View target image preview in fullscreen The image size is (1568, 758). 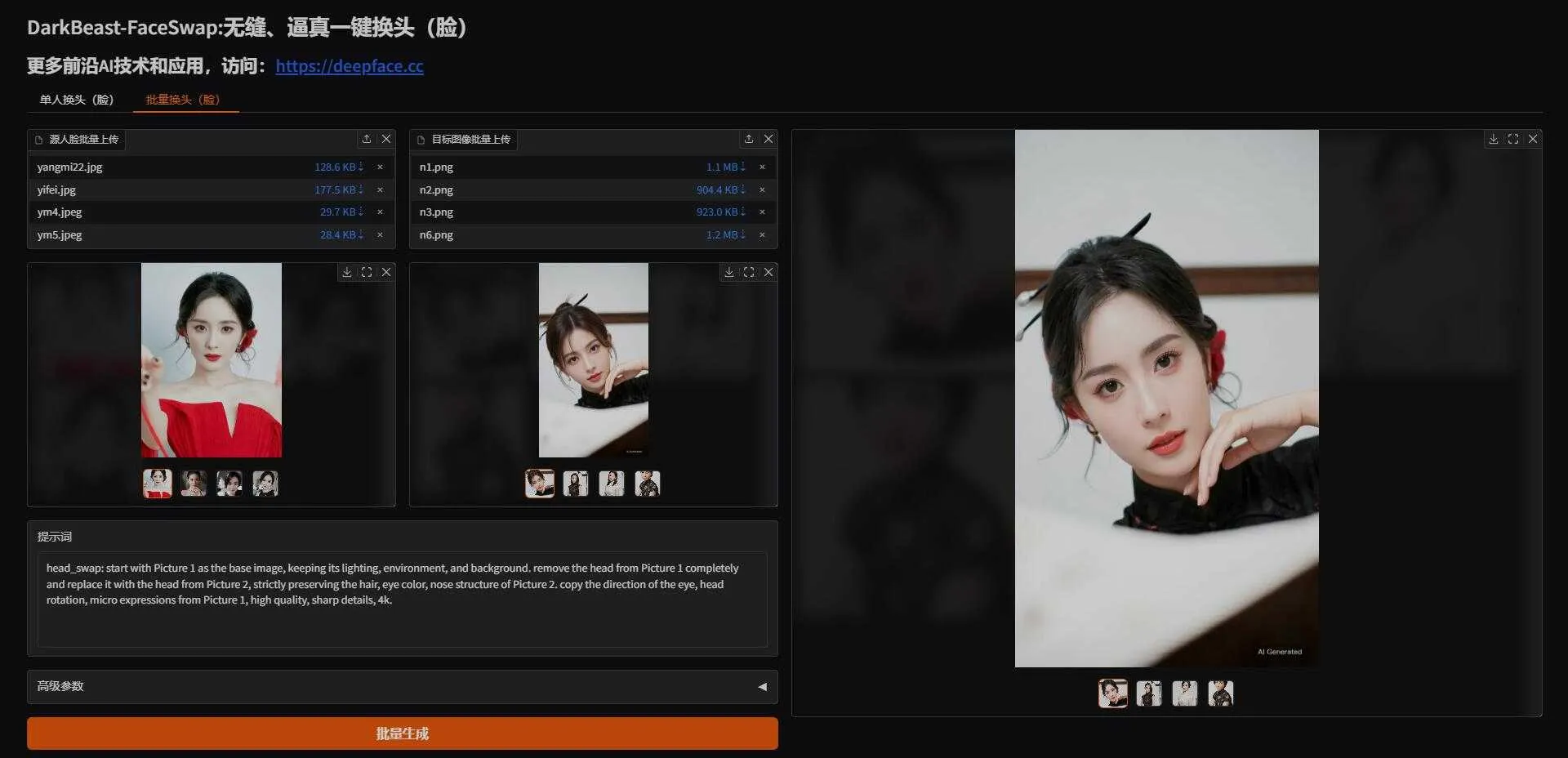748,272
